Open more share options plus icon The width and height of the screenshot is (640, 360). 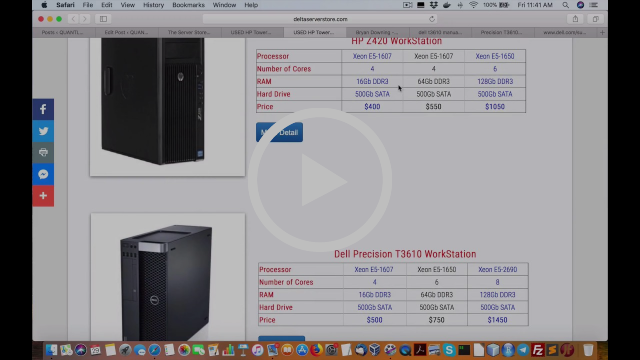[43, 196]
